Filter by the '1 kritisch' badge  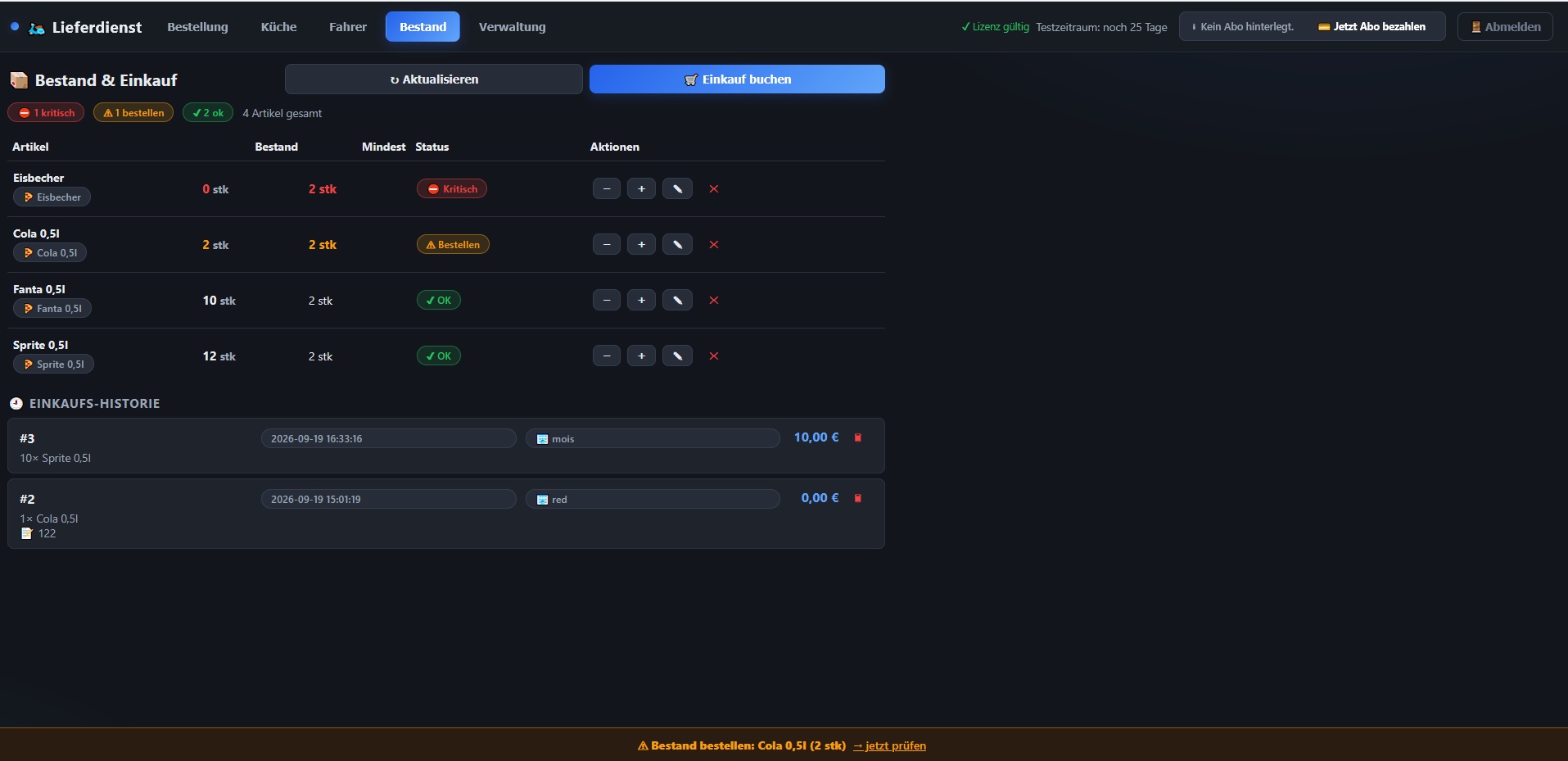pyautogui.click(x=46, y=113)
